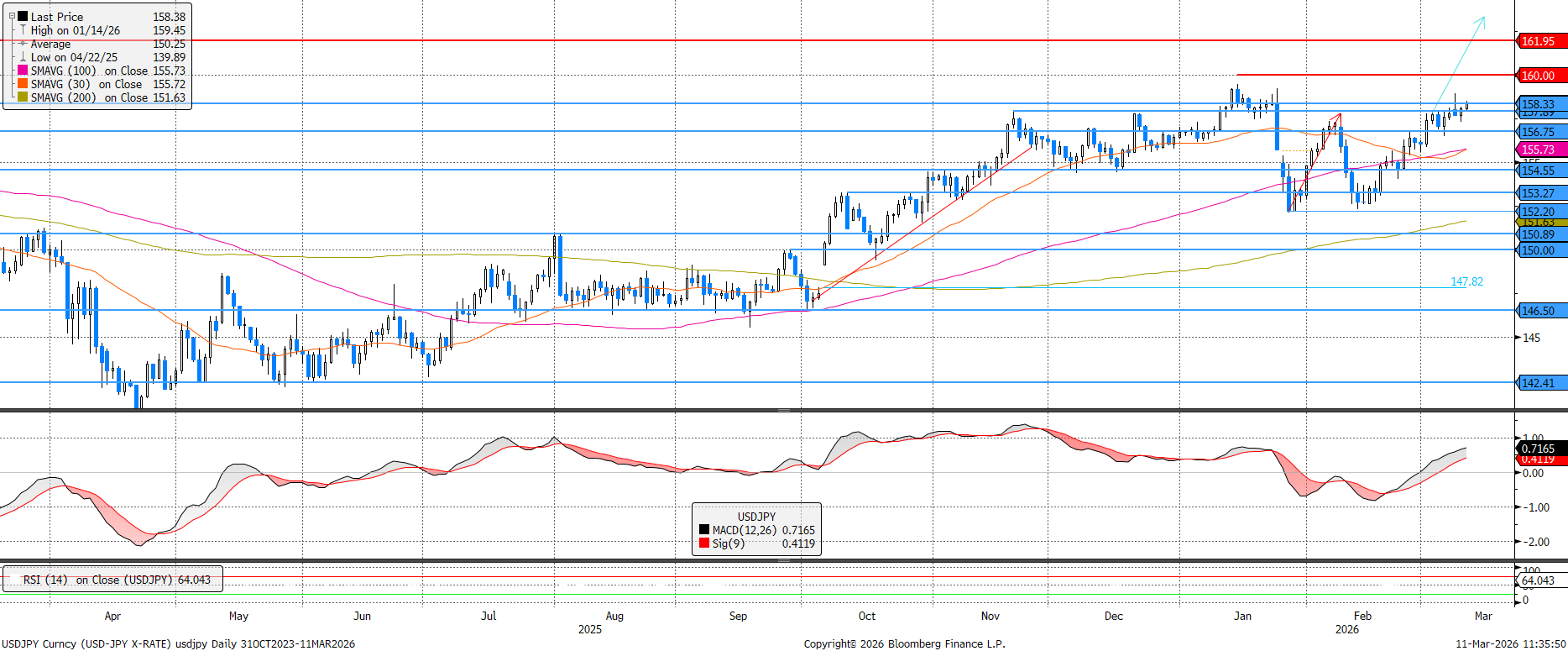Click the RSI (14) legend swatch
The width and height of the screenshot is (1568, 651).
pos(13,580)
